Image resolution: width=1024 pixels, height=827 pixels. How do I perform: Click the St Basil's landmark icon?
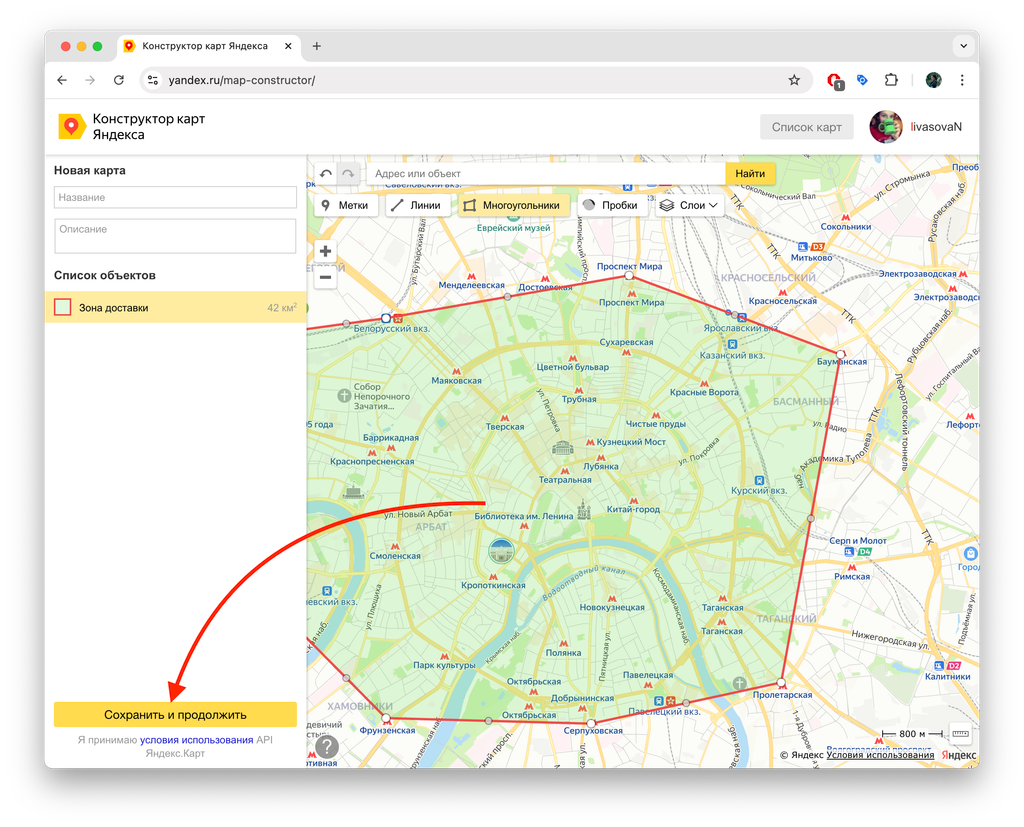584,510
